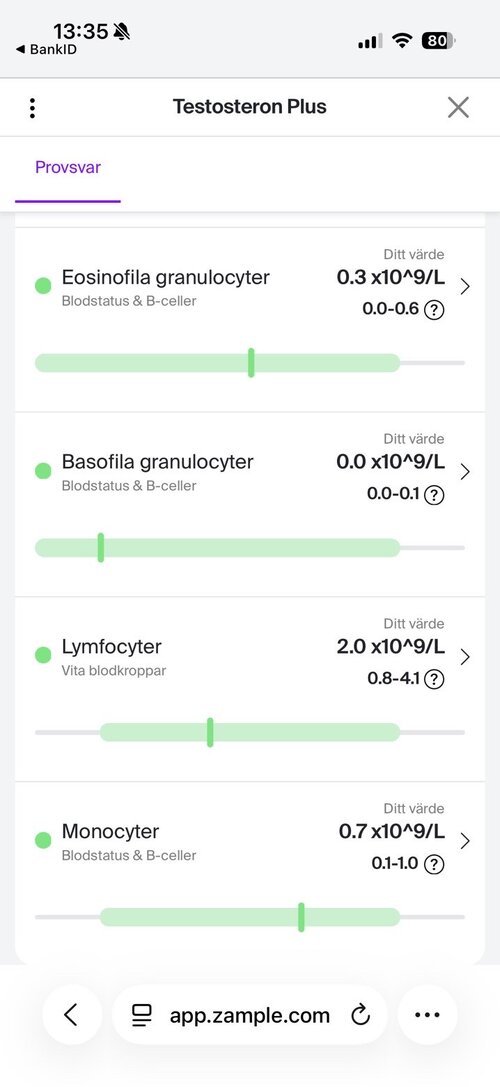Image resolution: width=500 pixels, height=1087 pixels.
Task: Expand Lymfocyter details chevron
Action: pos(465,656)
